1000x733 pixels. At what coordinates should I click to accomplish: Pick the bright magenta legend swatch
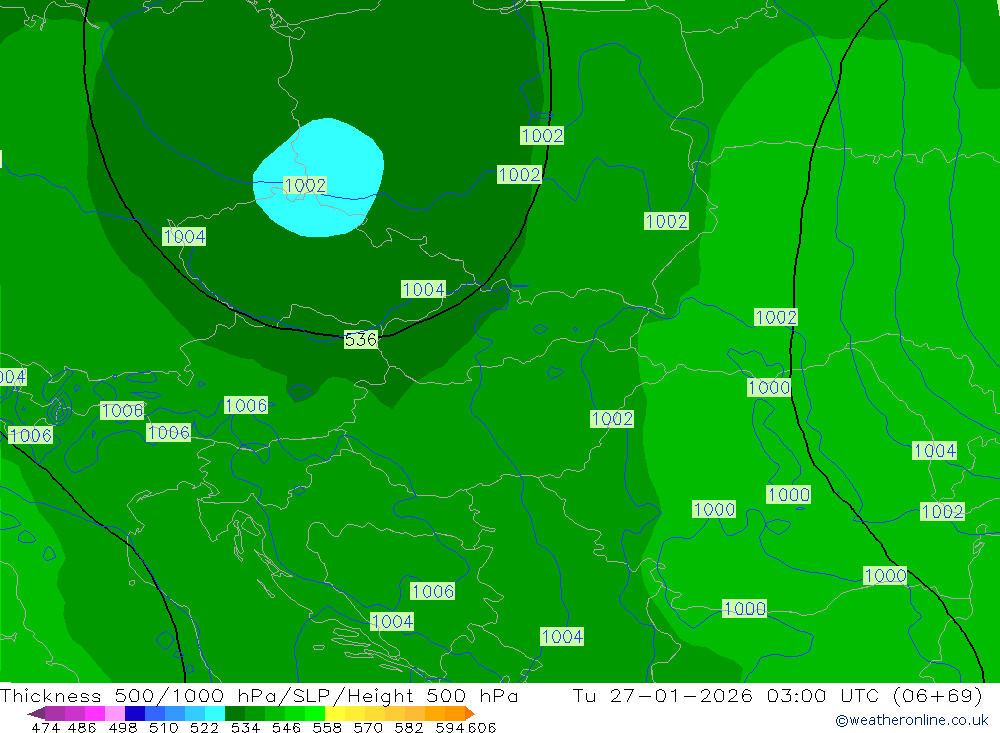(x=95, y=713)
